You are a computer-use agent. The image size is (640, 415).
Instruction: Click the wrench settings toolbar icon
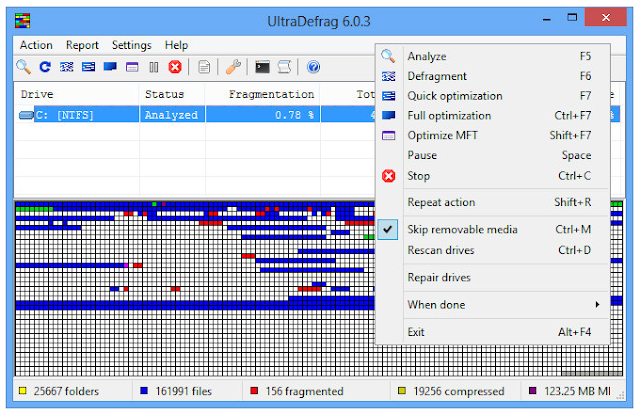[x=233, y=67]
